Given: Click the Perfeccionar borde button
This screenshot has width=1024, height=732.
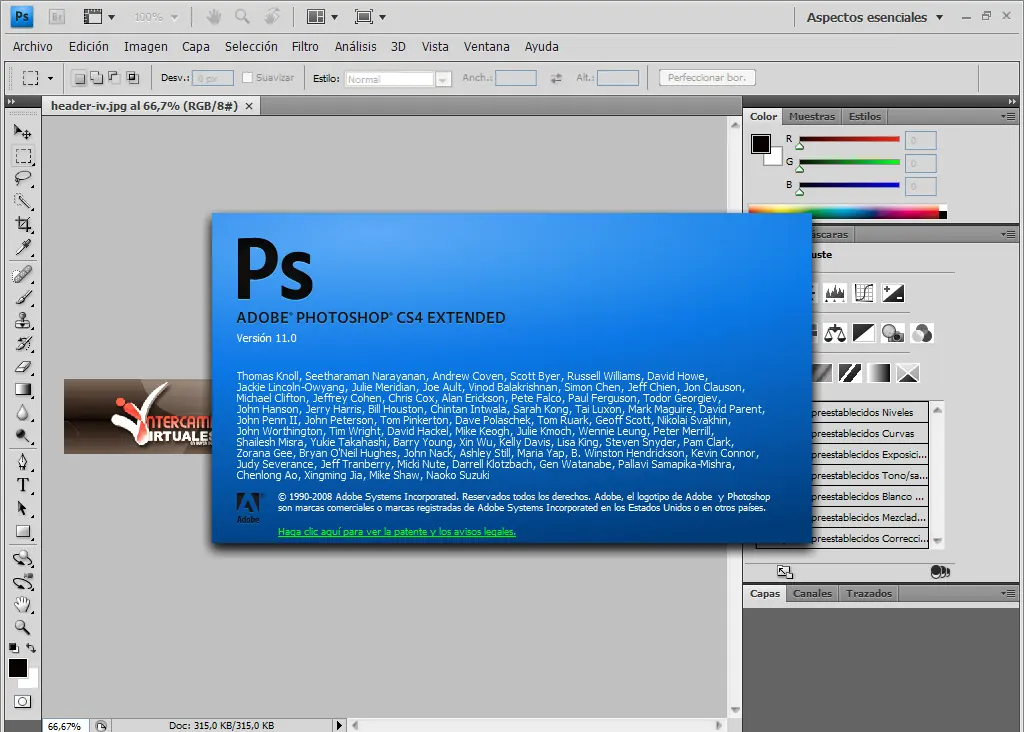Looking at the screenshot, I should click(x=707, y=78).
